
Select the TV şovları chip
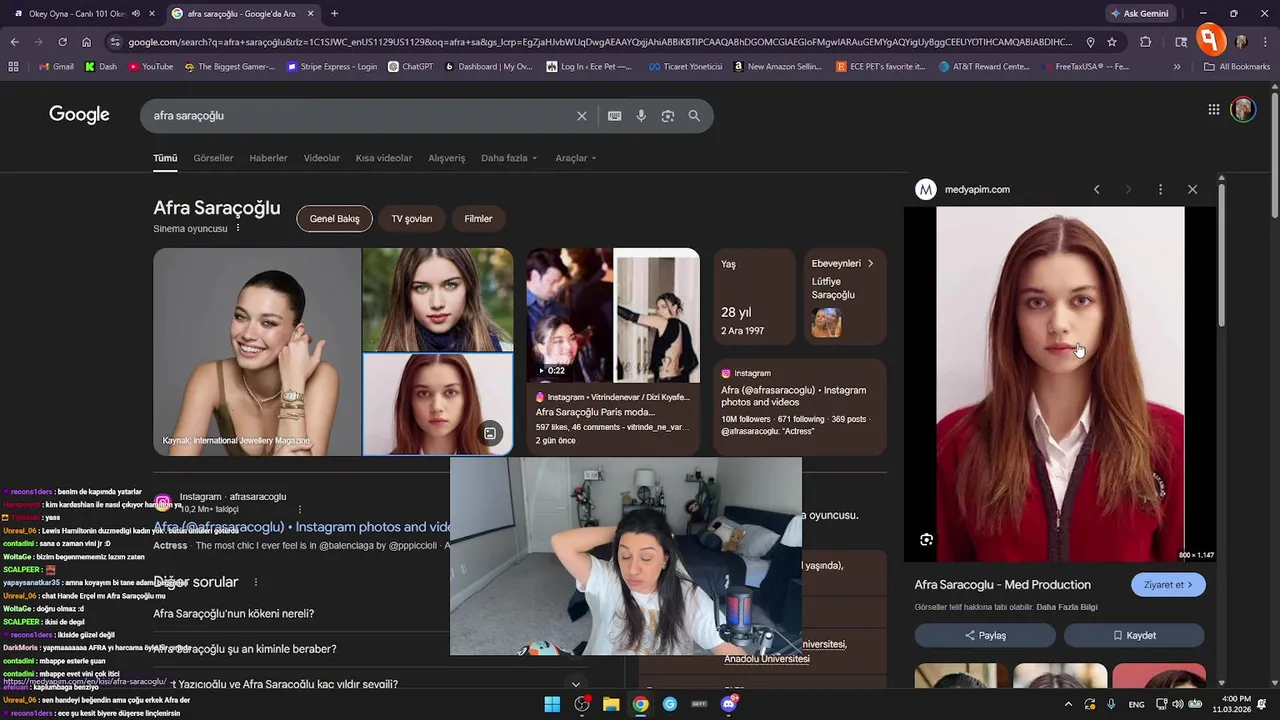click(412, 219)
